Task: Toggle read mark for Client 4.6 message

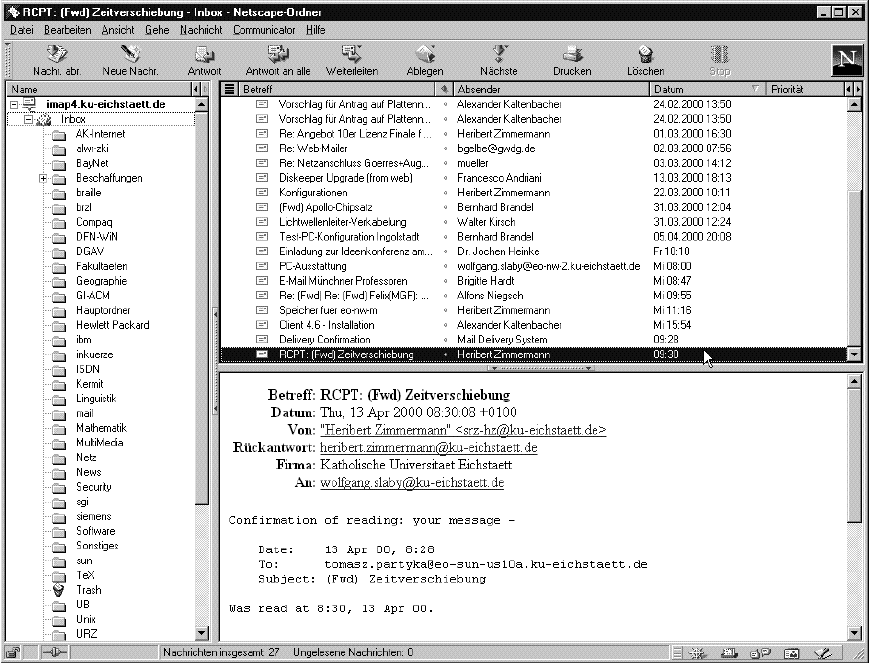Action: (x=445, y=325)
